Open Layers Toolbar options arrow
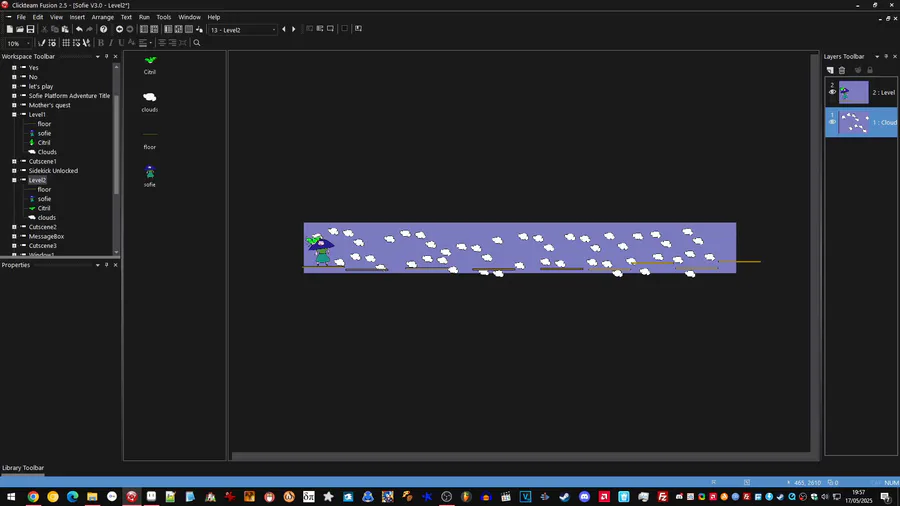This screenshot has width=900, height=506. (x=877, y=56)
